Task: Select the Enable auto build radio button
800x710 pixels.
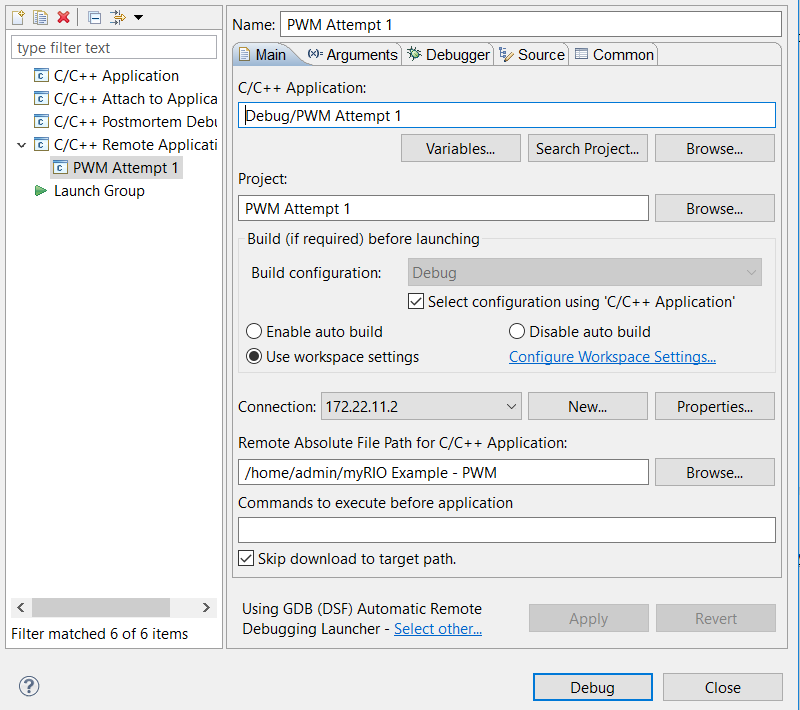Action: pyautogui.click(x=255, y=332)
